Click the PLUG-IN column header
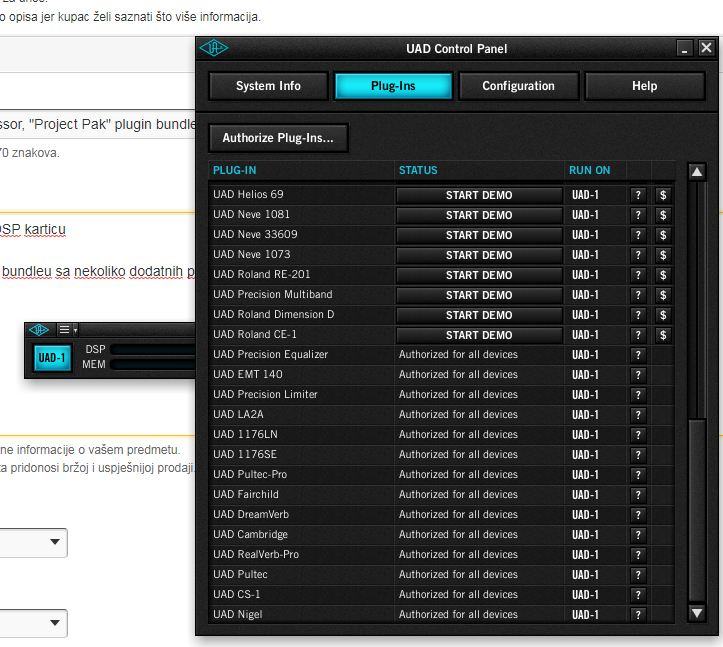The image size is (723, 647). pos(234,170)
